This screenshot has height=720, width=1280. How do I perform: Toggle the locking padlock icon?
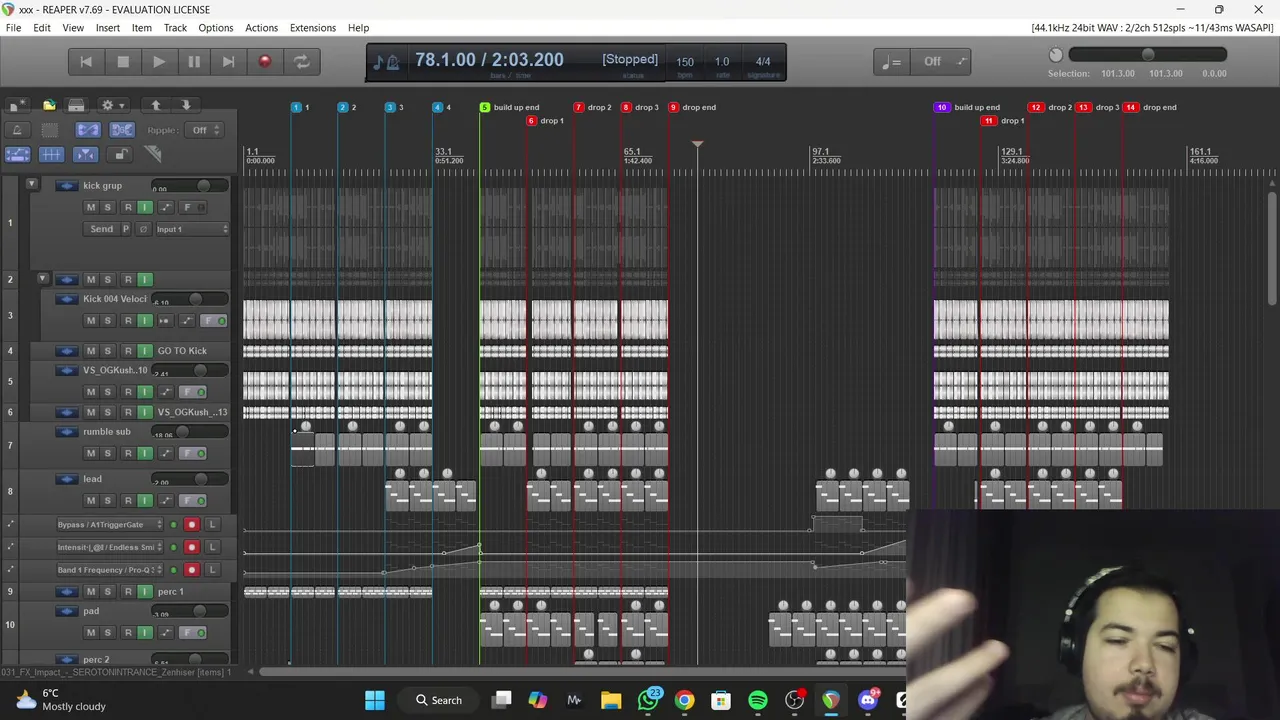coord(120,154)
